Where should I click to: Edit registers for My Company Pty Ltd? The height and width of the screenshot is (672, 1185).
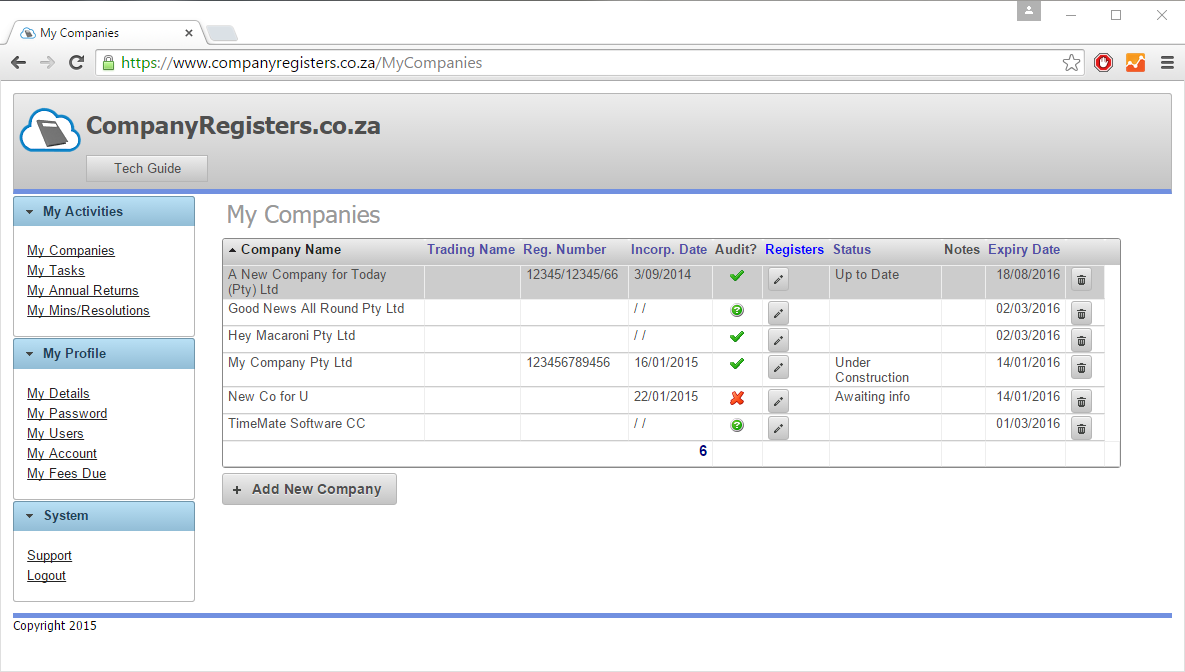point(778,367)
